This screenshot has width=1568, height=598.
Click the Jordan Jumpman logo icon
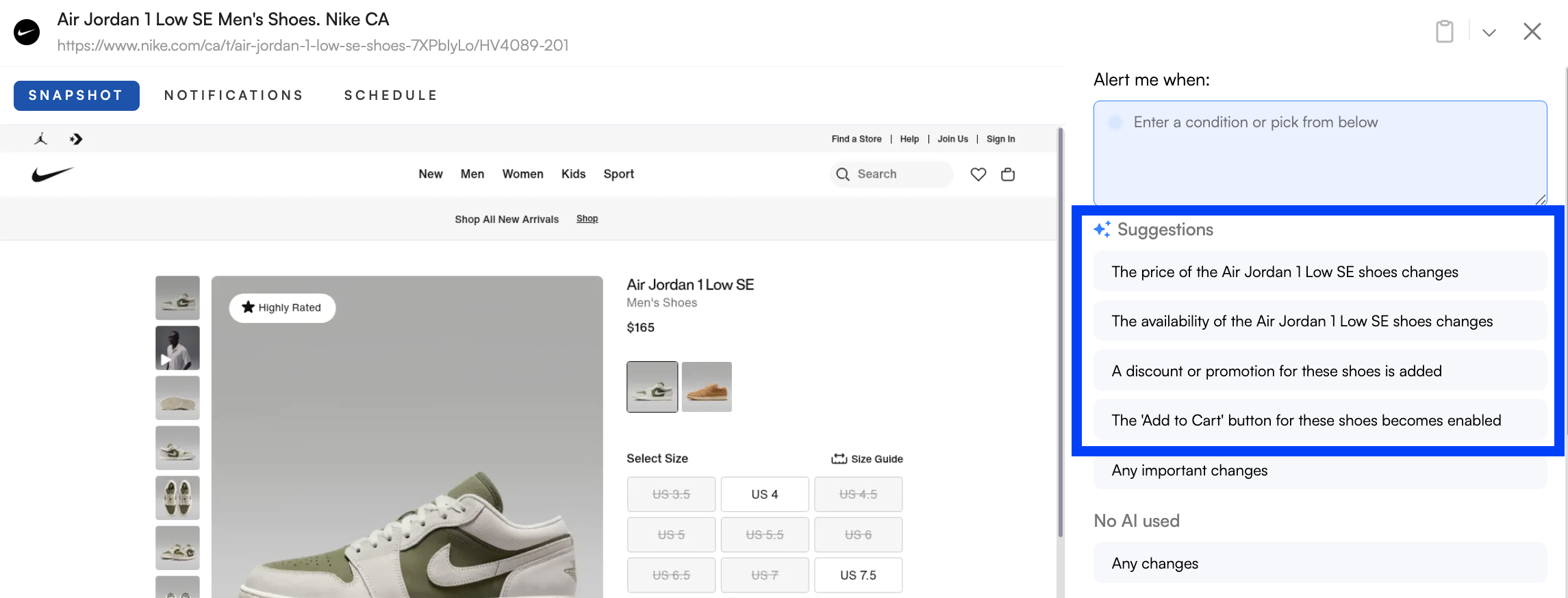click(41, 139)
